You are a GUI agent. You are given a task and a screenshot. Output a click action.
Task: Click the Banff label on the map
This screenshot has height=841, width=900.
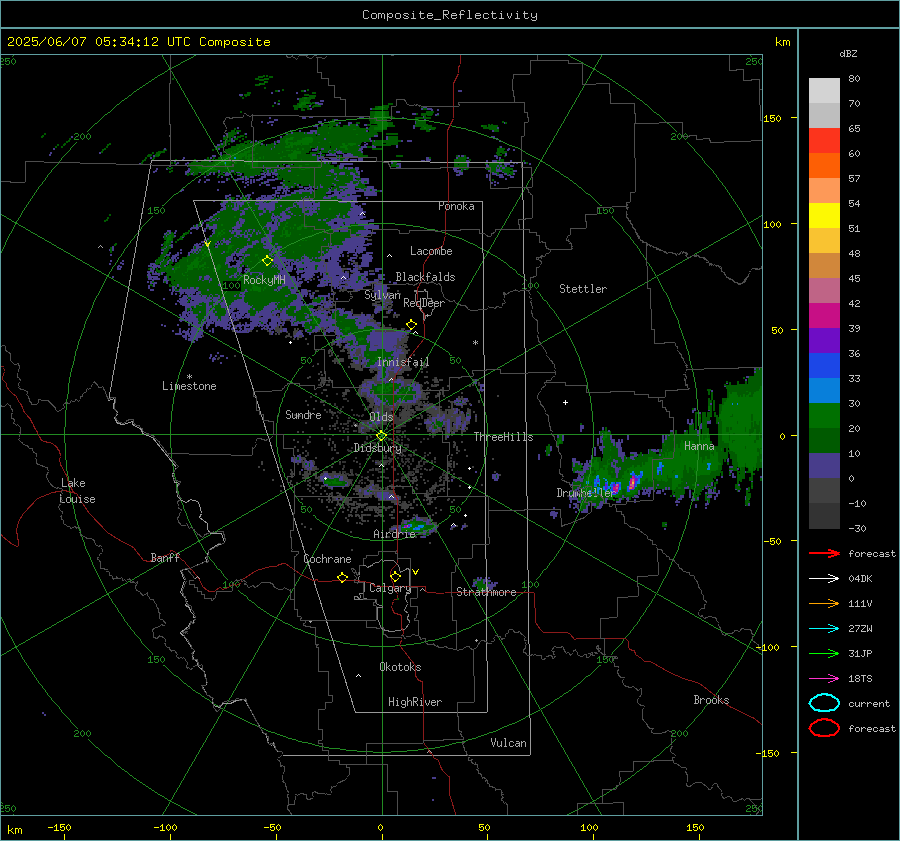pyautogui.click(x=165, y=557)
